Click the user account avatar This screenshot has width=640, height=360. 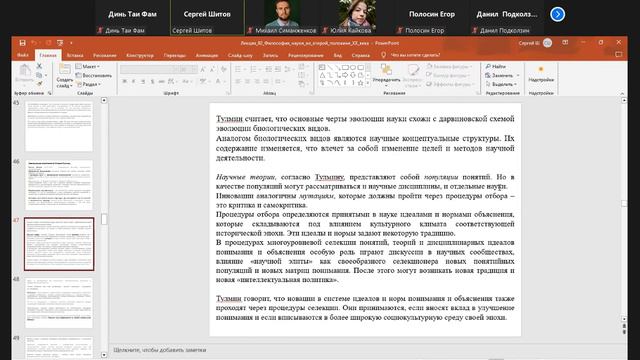pyautogui.click(x=547, y=43)
